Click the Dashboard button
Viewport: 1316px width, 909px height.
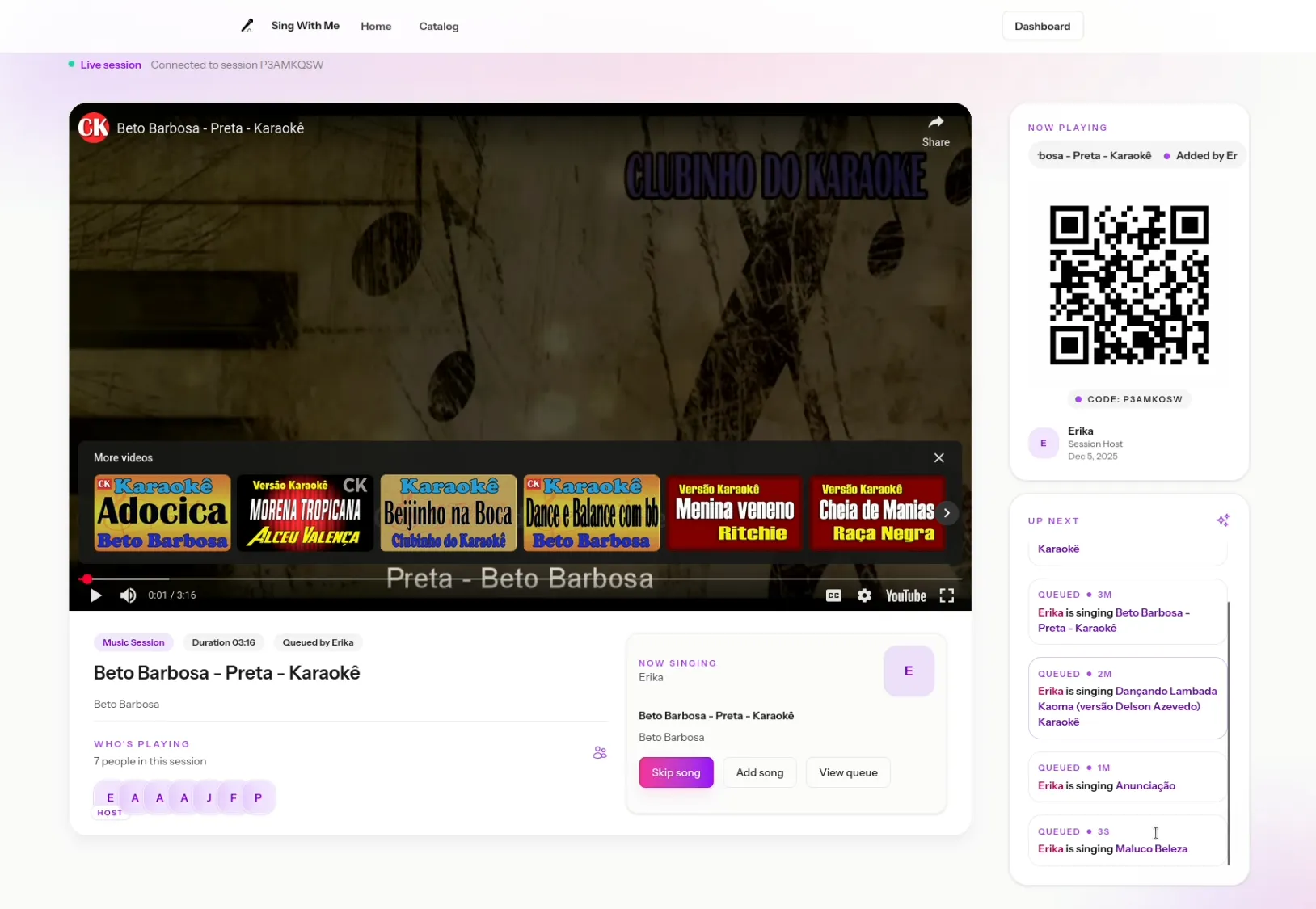click(x=1042, y=26)
